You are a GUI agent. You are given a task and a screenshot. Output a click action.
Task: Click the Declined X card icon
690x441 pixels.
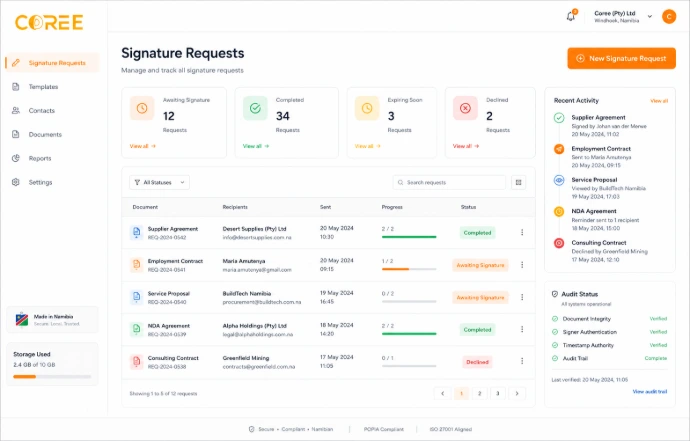click(465, 108)
